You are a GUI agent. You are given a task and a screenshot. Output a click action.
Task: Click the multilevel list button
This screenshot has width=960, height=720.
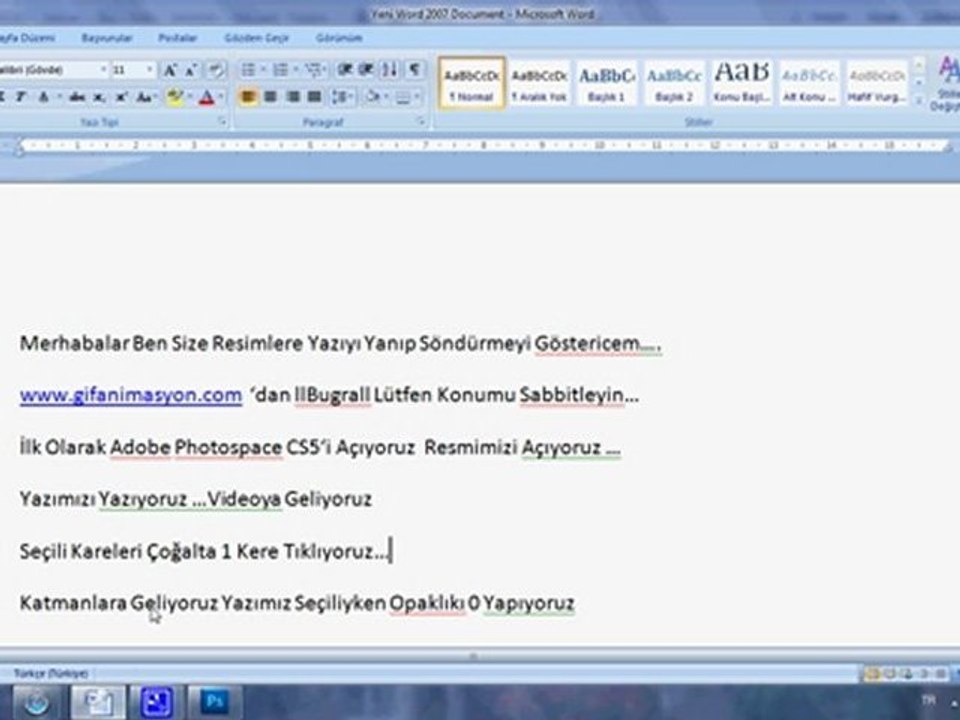(x=313, y=70)
